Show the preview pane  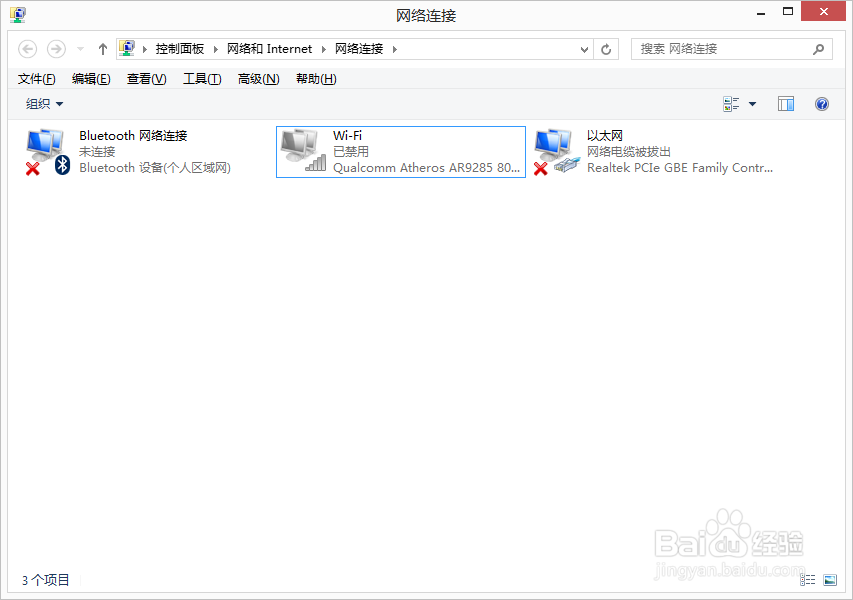(x=785, y=103)
